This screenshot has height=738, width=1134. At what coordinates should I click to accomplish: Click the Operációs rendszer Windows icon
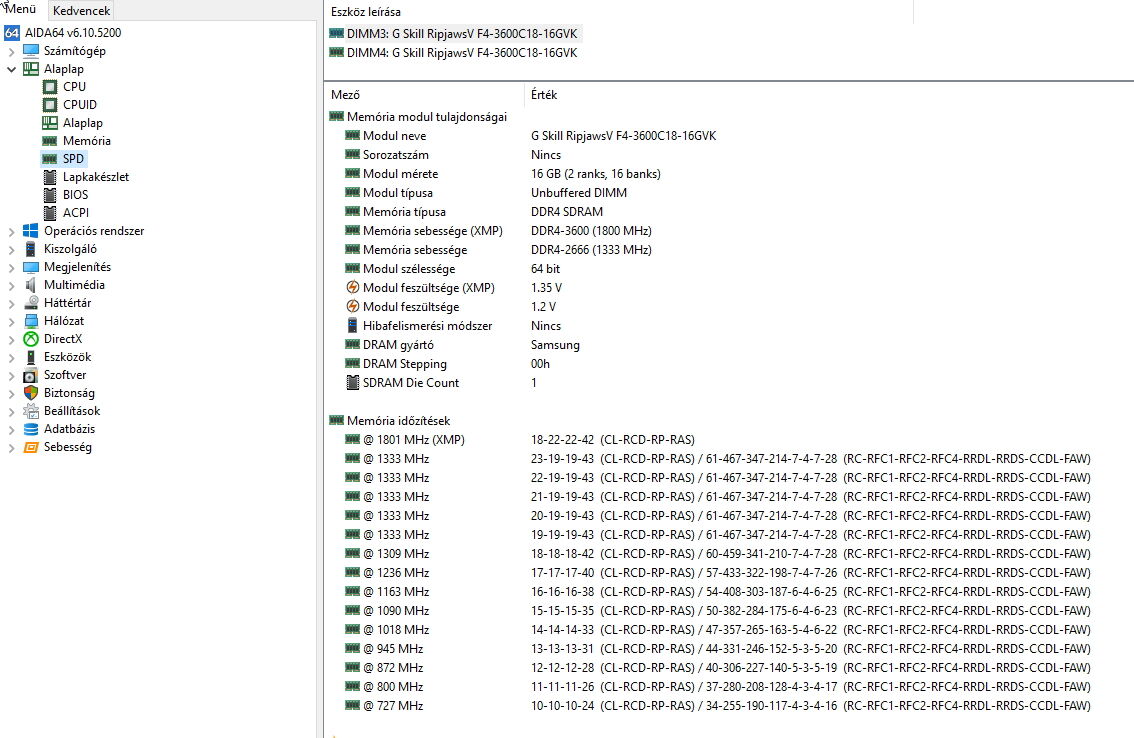pyautogui.click(x=30, y=231)
